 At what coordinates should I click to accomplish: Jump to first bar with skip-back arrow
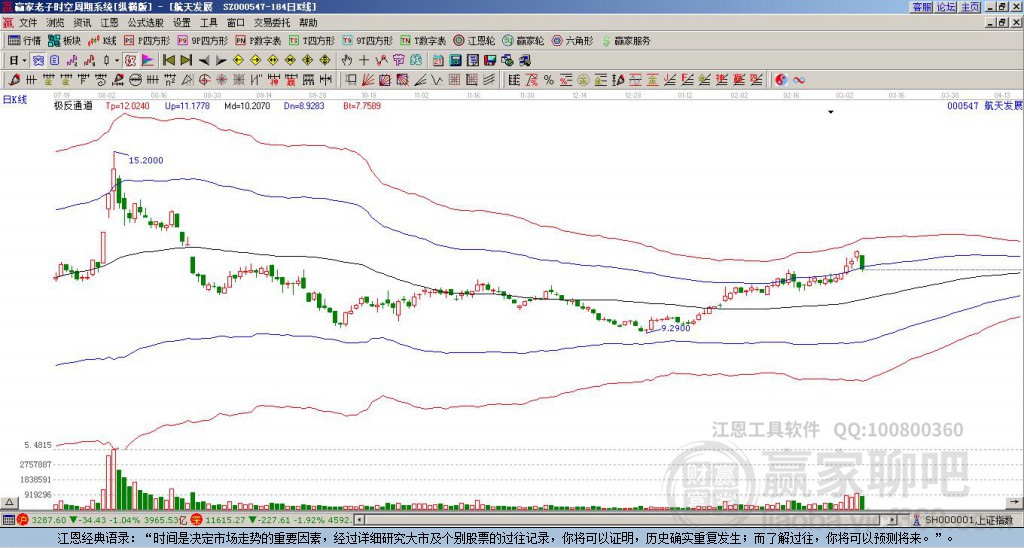169,61
